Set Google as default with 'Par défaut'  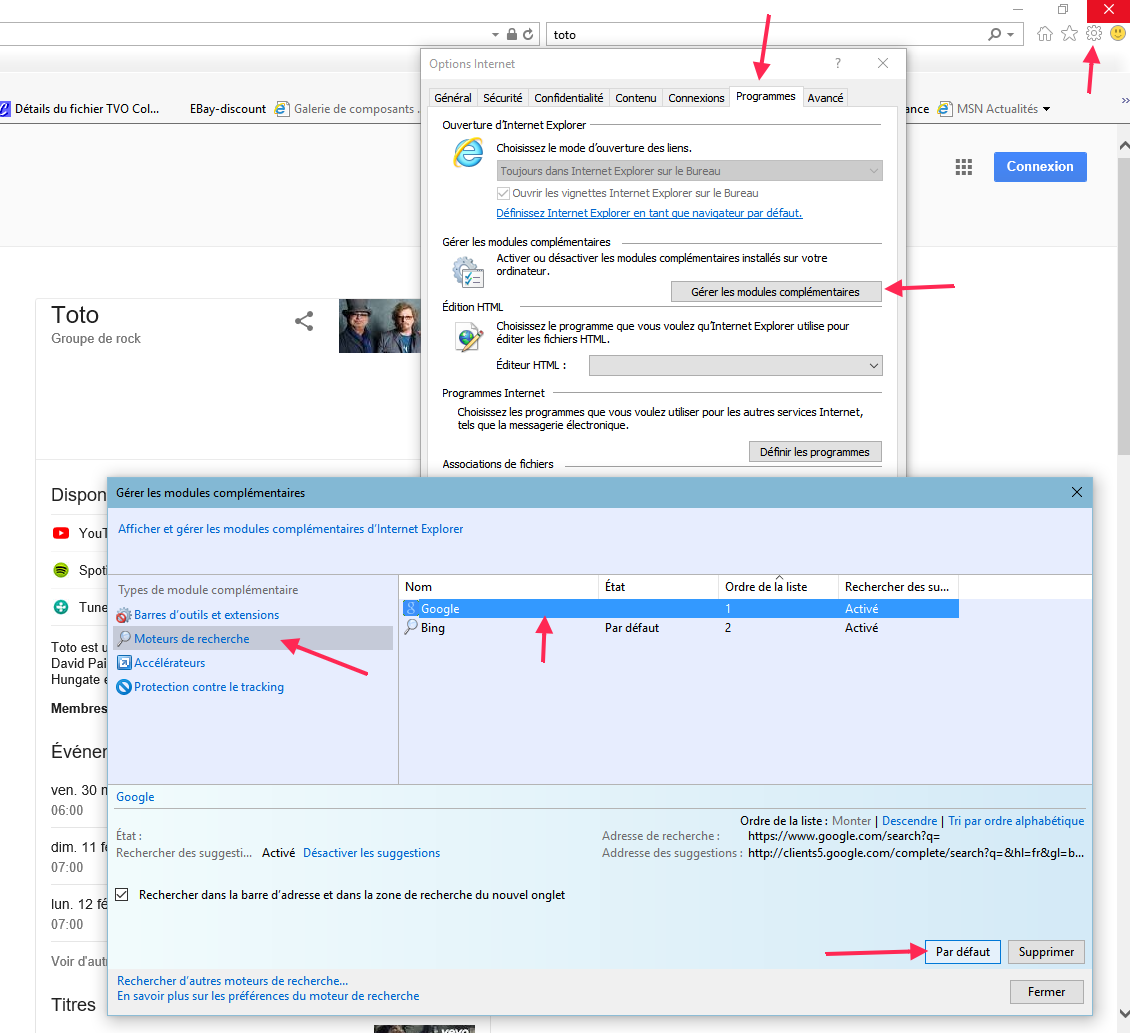(963, 952)
